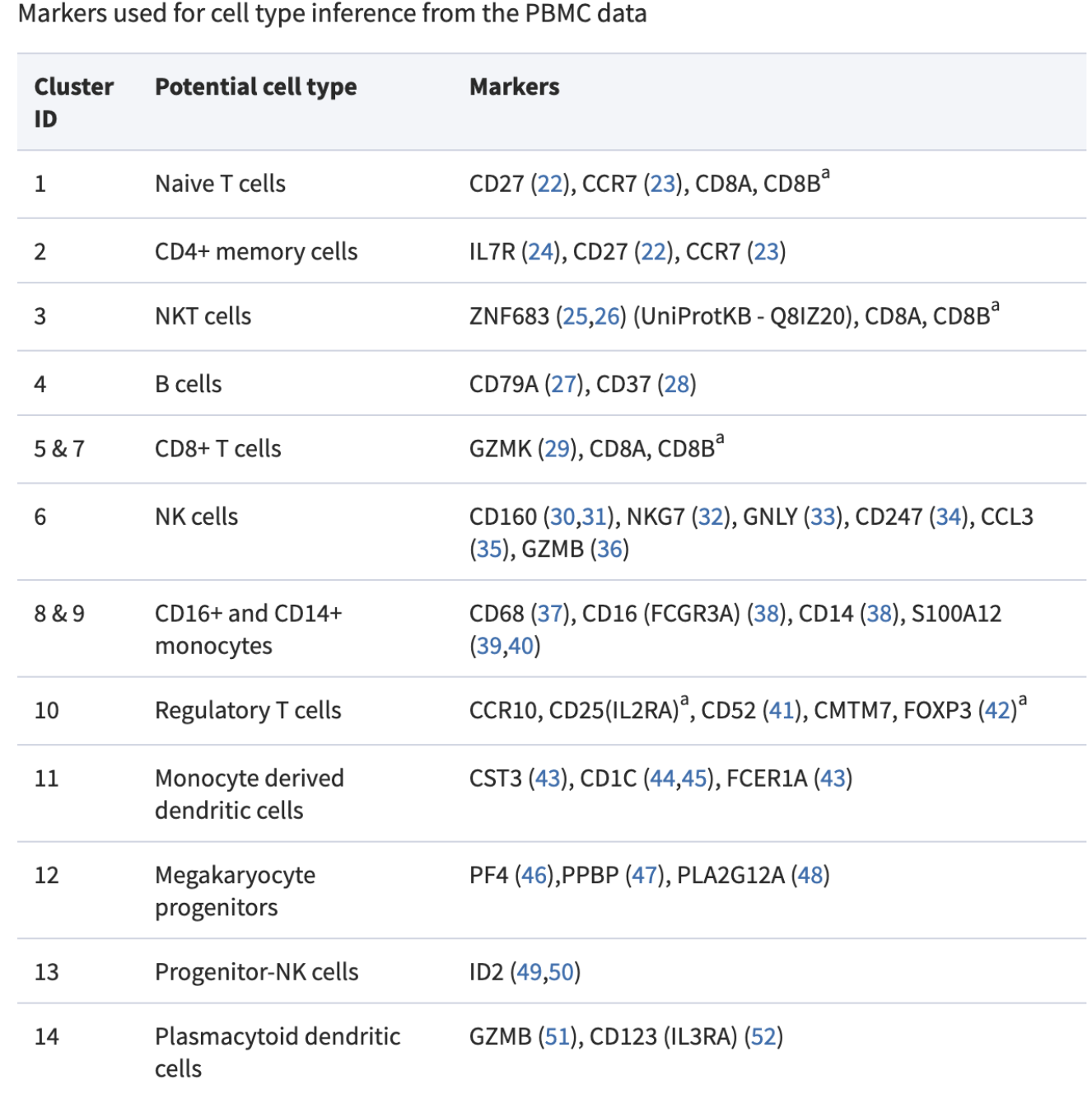
Task: Click the Markers column header
Action: (514, 87)
